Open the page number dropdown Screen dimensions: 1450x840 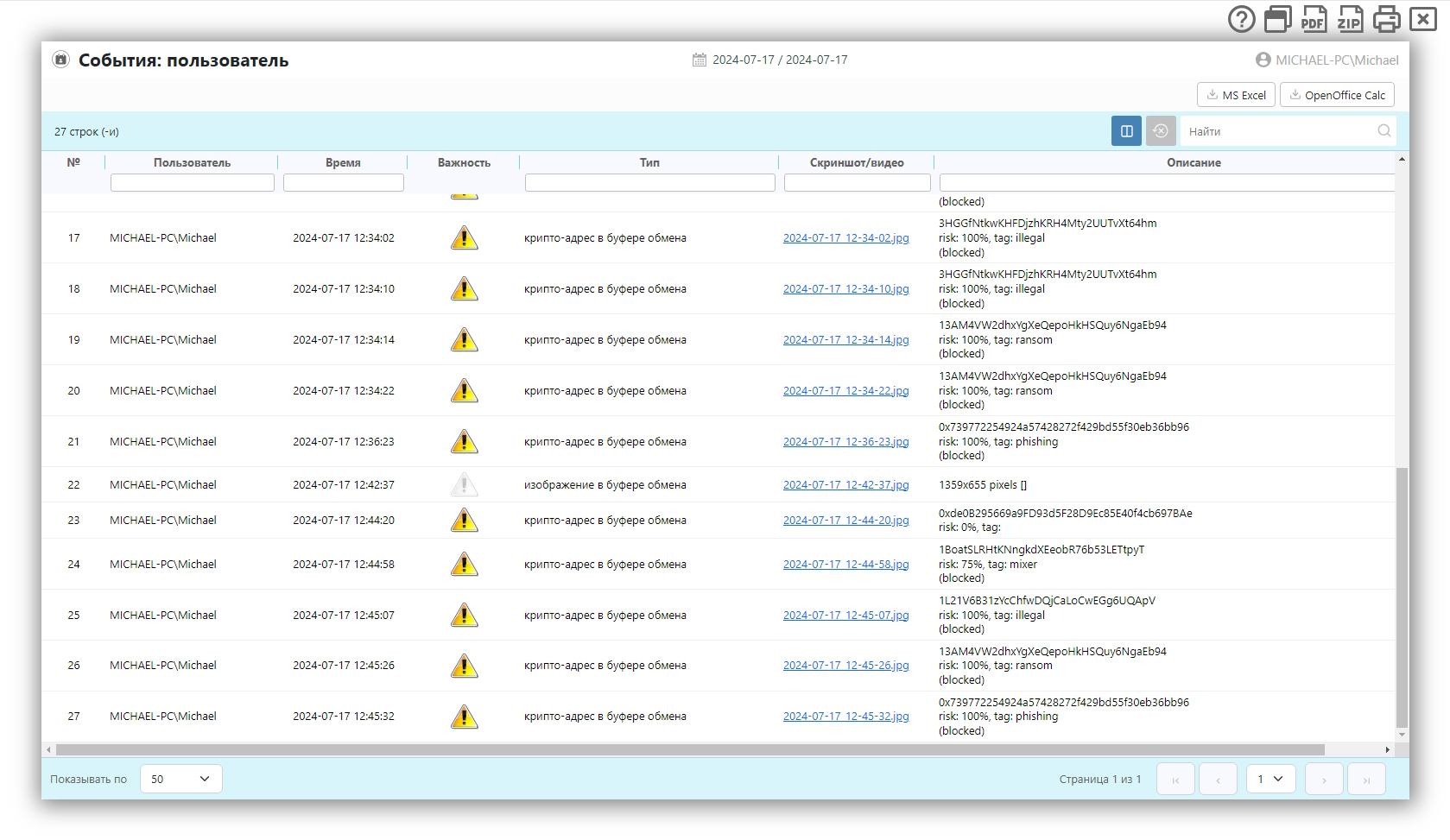1270,779
